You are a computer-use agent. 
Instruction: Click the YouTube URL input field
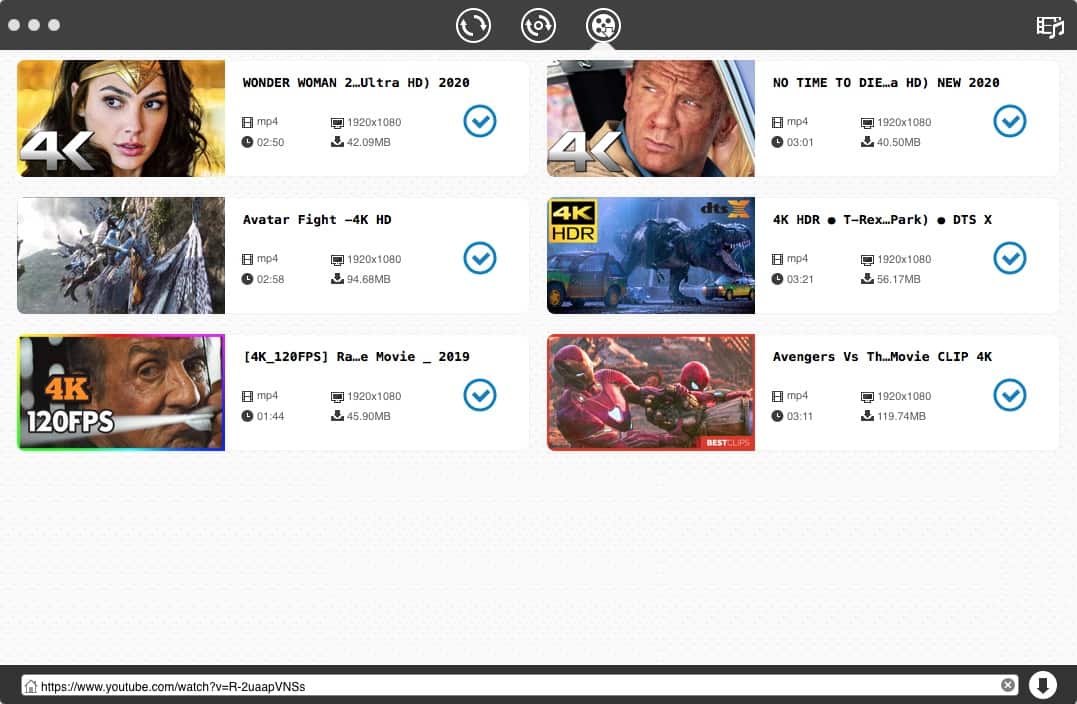click(519, 685)
